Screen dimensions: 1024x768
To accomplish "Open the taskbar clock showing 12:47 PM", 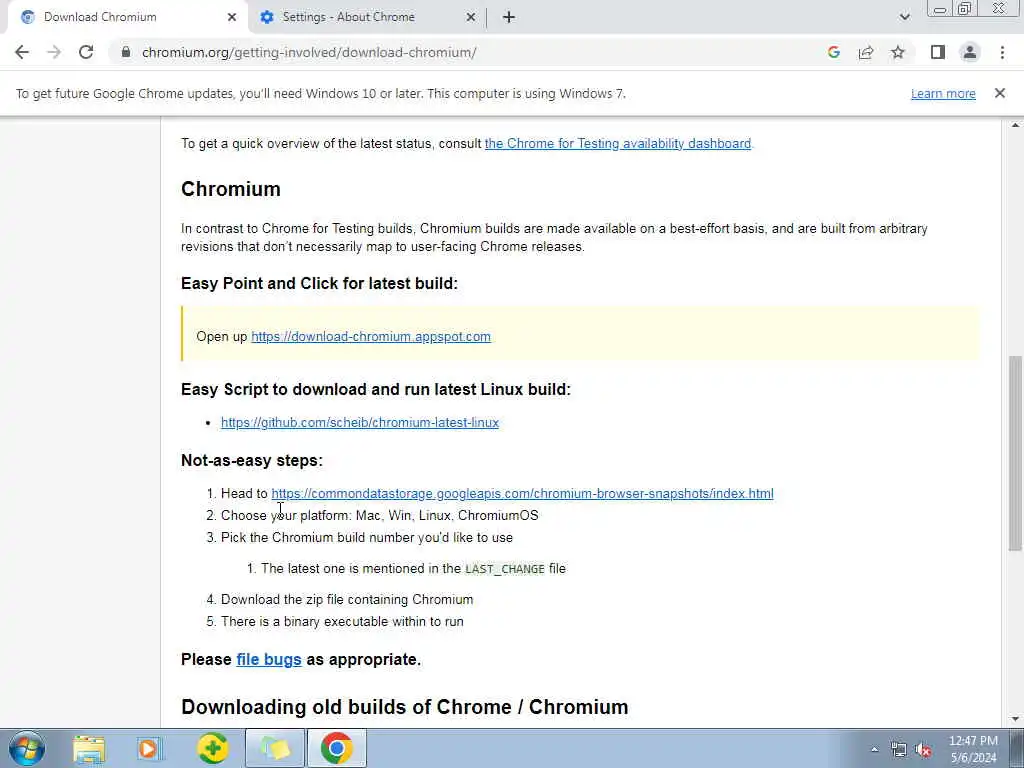I will tap(973, 749).
